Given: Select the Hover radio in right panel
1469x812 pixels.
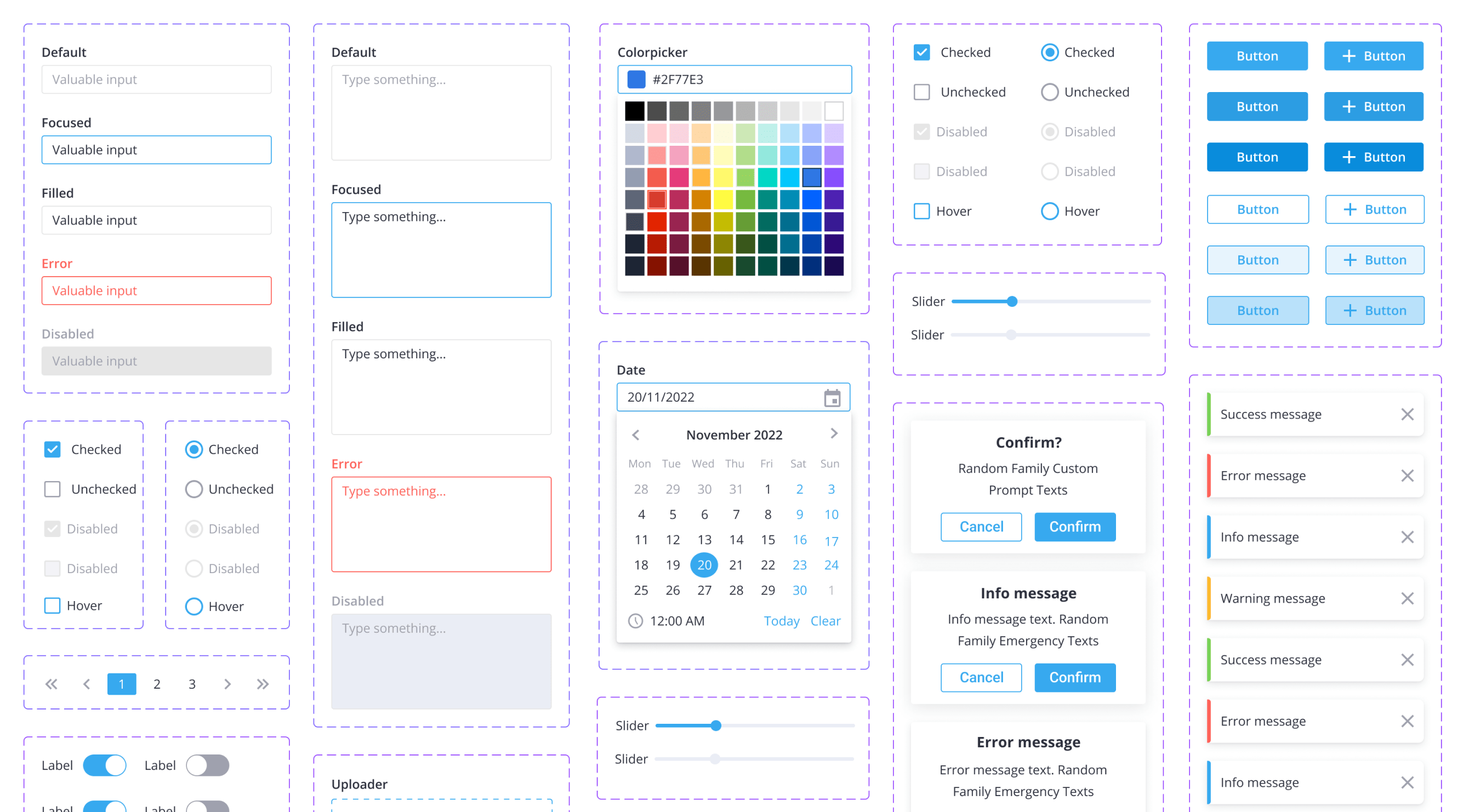Looking at the screenshot, I should pyautogui.click(x=1049, y=211).
